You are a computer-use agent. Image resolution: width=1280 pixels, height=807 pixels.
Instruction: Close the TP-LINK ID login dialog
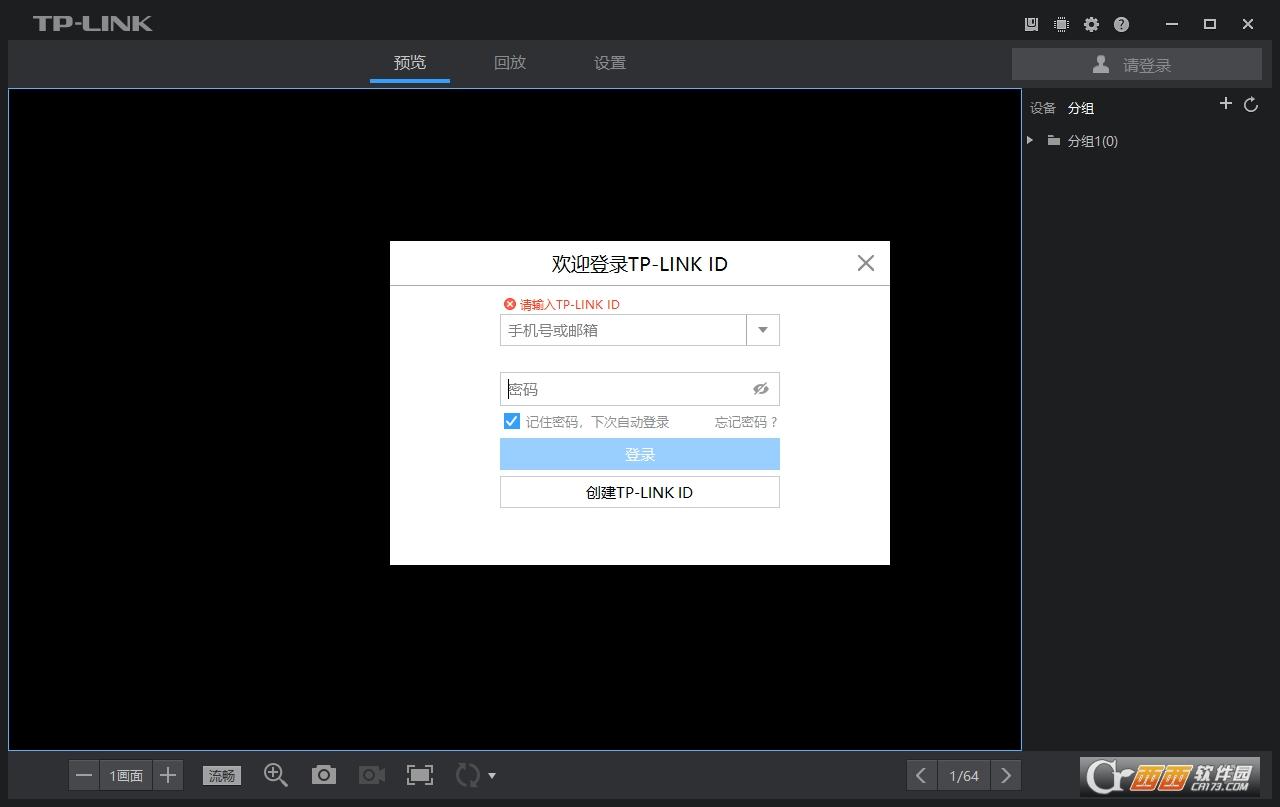[866, 263]
